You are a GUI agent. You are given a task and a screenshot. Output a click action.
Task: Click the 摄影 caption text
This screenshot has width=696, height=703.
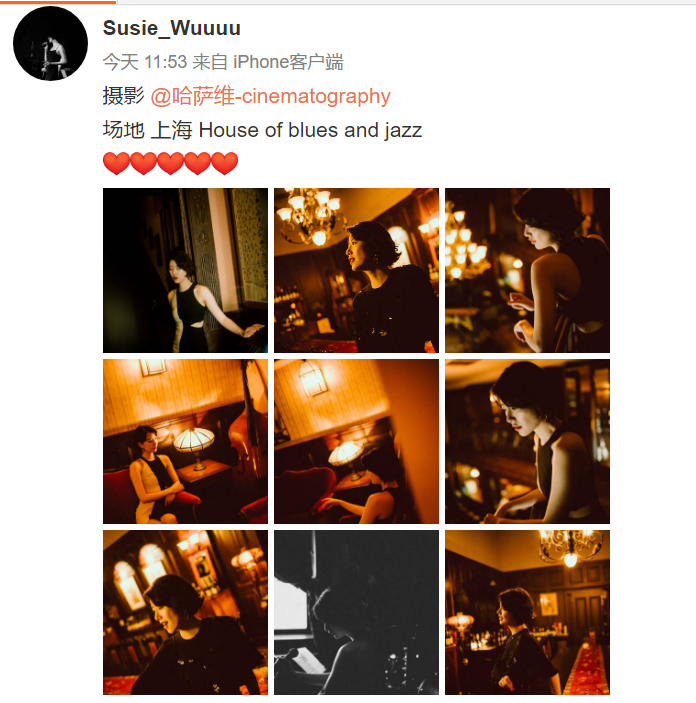click(x=124, y=96)
